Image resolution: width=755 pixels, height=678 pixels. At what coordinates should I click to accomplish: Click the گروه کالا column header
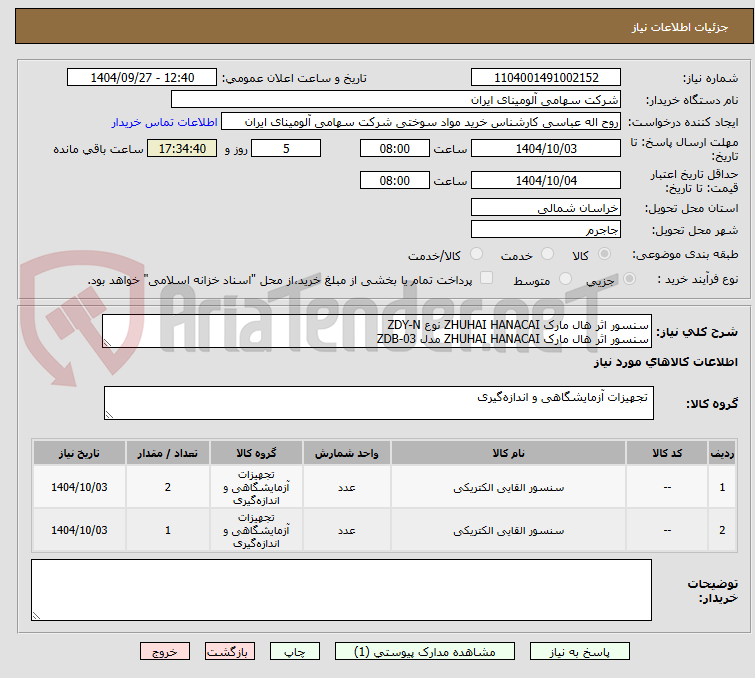(x=256, y=453)
